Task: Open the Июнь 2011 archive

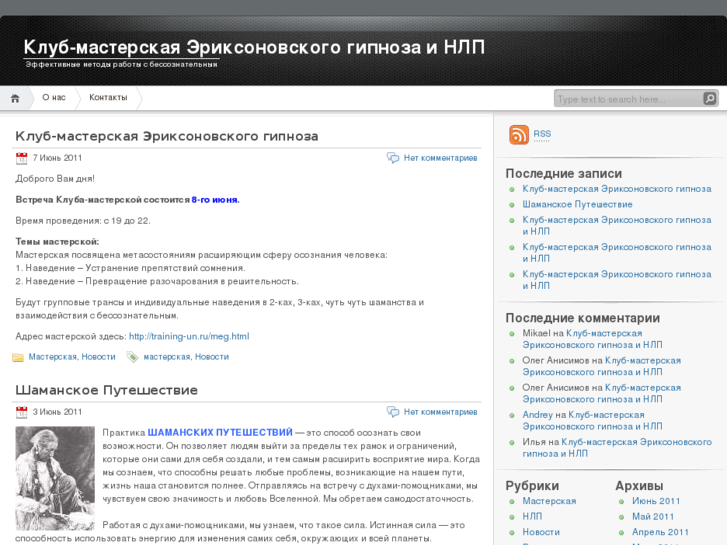Action: pos(656,501)
